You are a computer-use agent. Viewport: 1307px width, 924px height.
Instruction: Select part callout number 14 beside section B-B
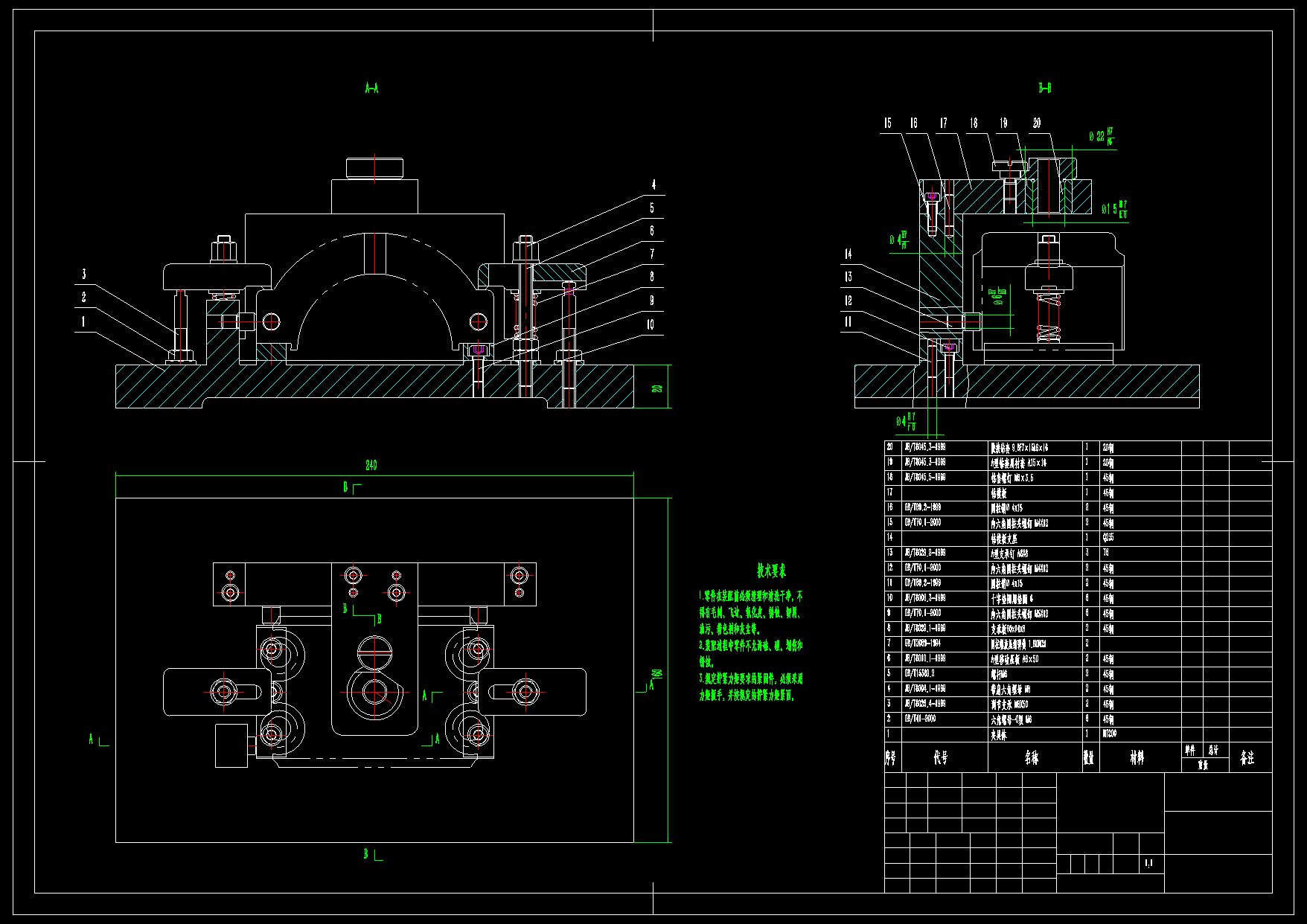848,254
